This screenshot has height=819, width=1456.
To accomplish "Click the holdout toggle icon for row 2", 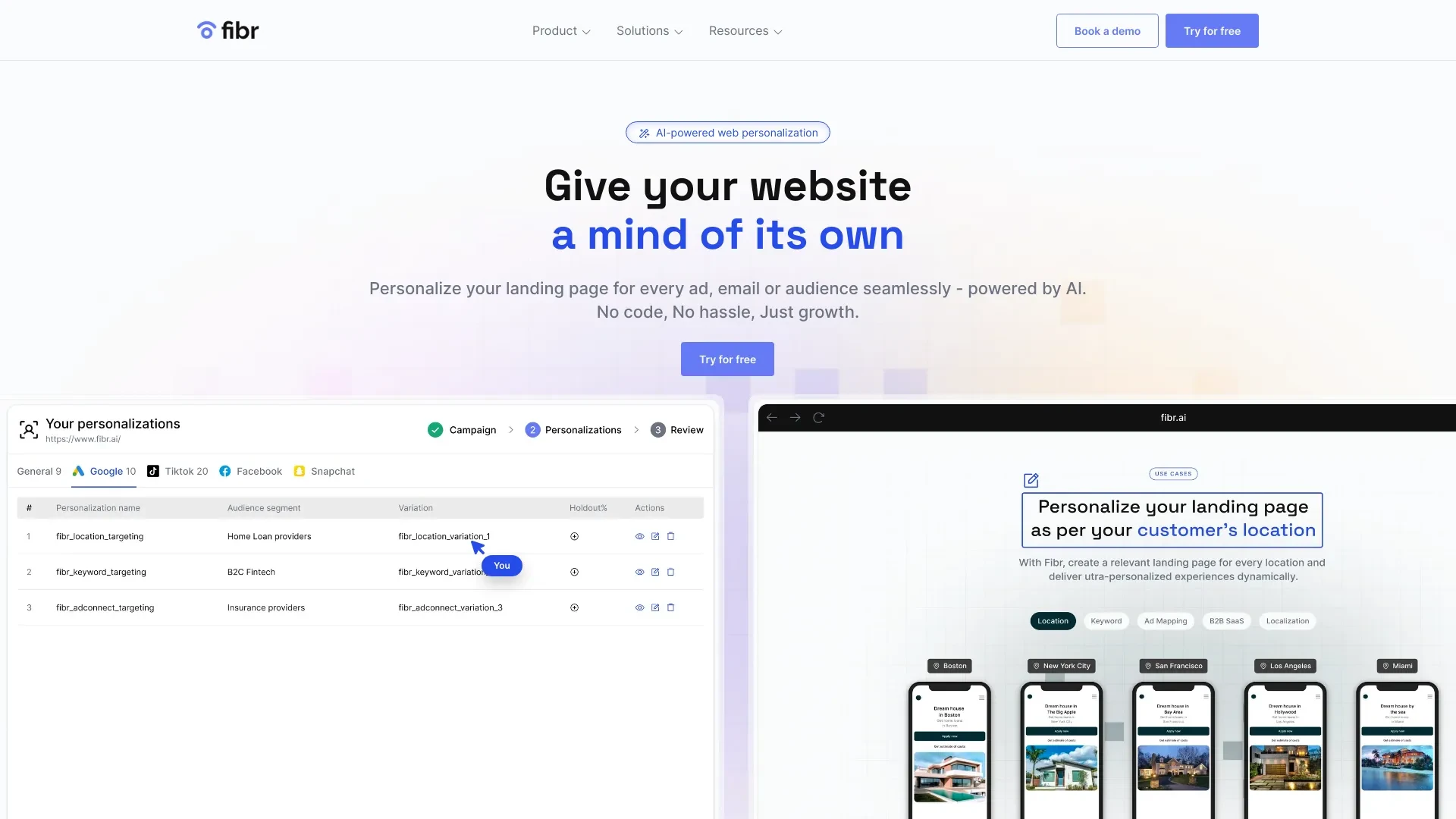I will [x=575, y=572].
